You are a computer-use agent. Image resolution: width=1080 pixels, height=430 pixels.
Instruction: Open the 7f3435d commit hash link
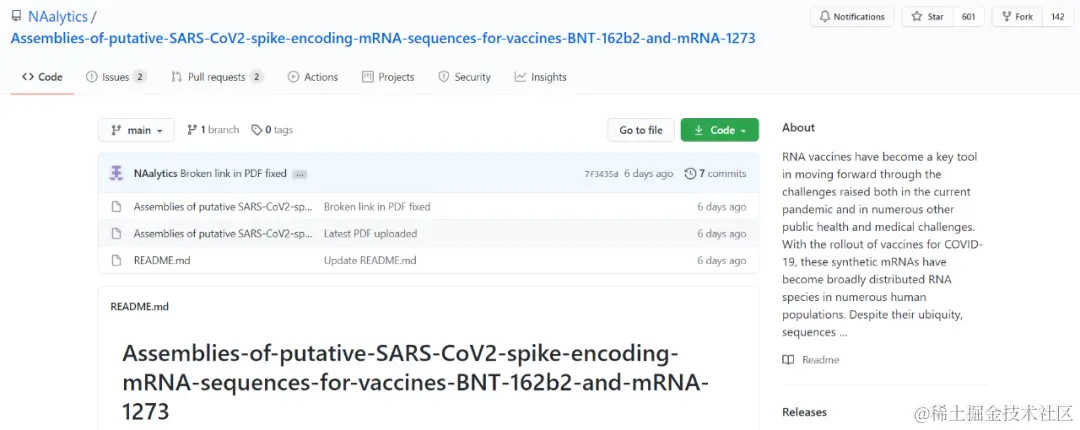[601, 174]
